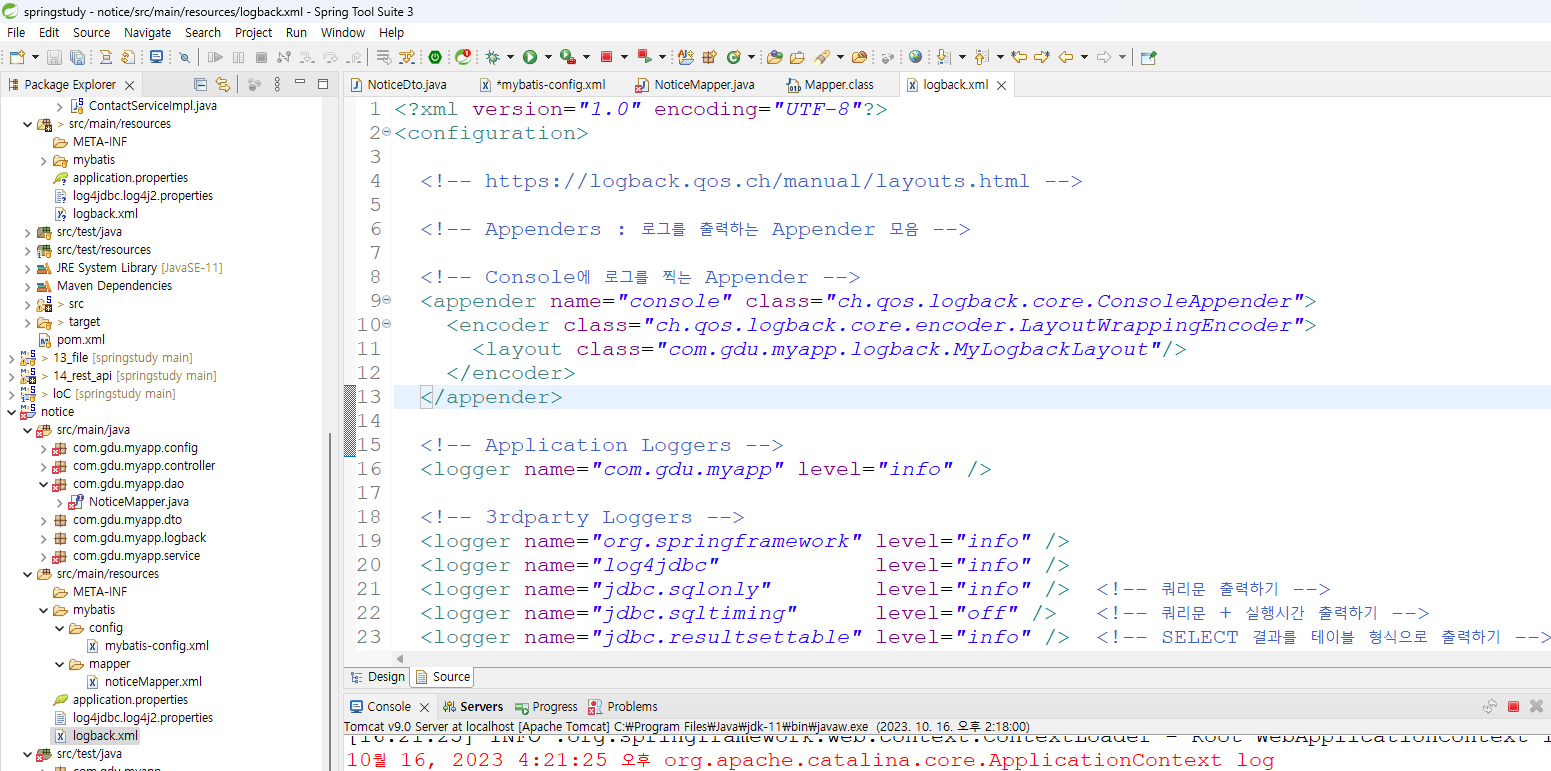Close the Package Explorer view tab
Screen dimensions: 1551x771
click(x=130, y=85)
